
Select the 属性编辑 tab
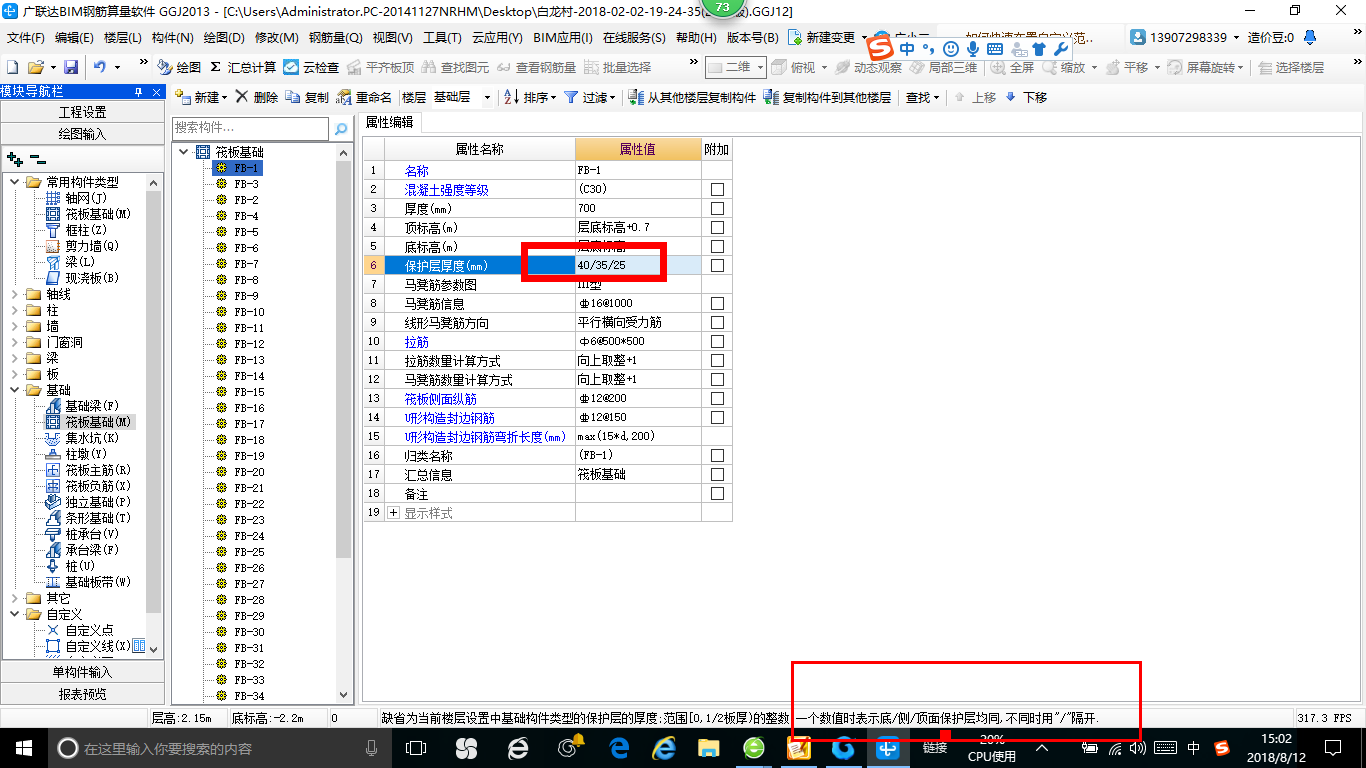[x=390, y=122]
